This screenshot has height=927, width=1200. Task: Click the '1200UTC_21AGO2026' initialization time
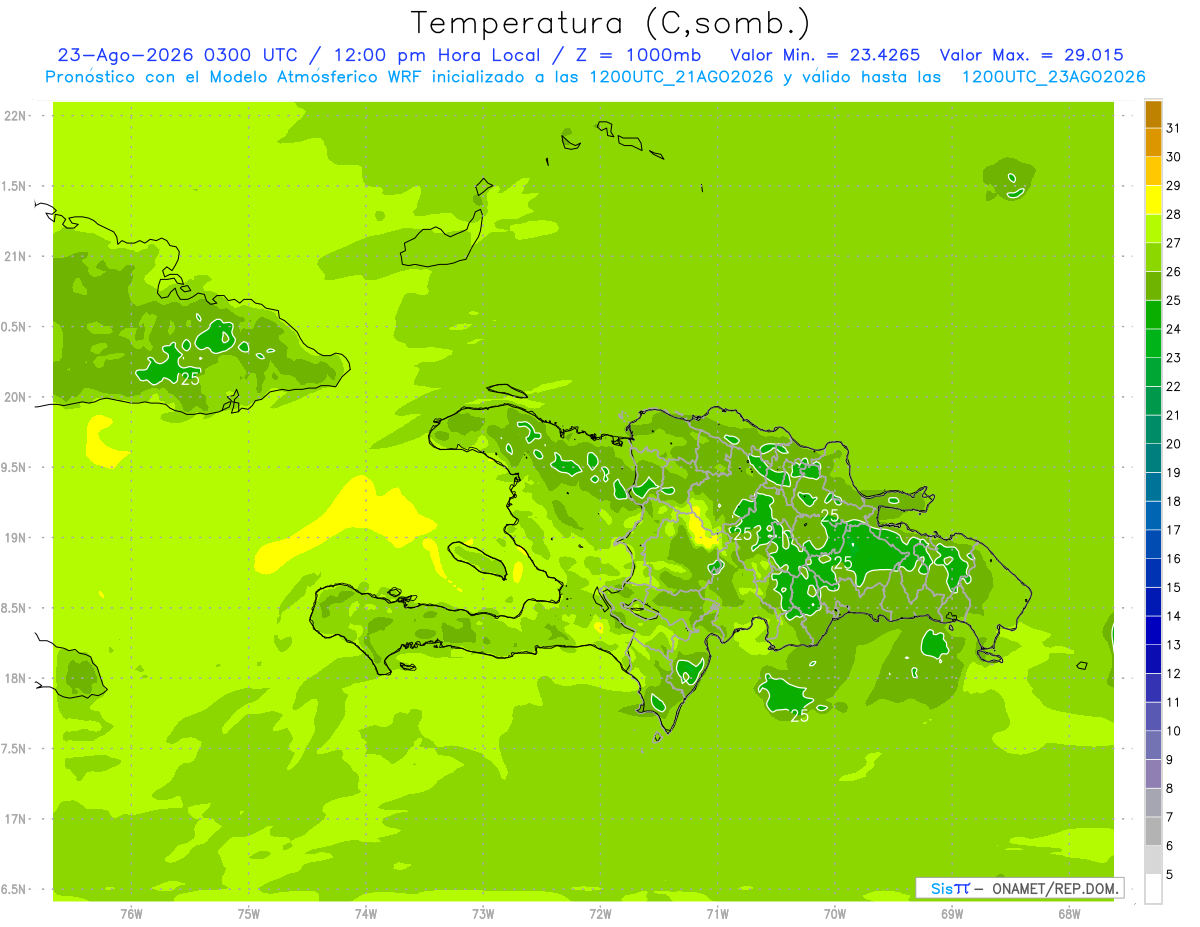tap(681, 77)
